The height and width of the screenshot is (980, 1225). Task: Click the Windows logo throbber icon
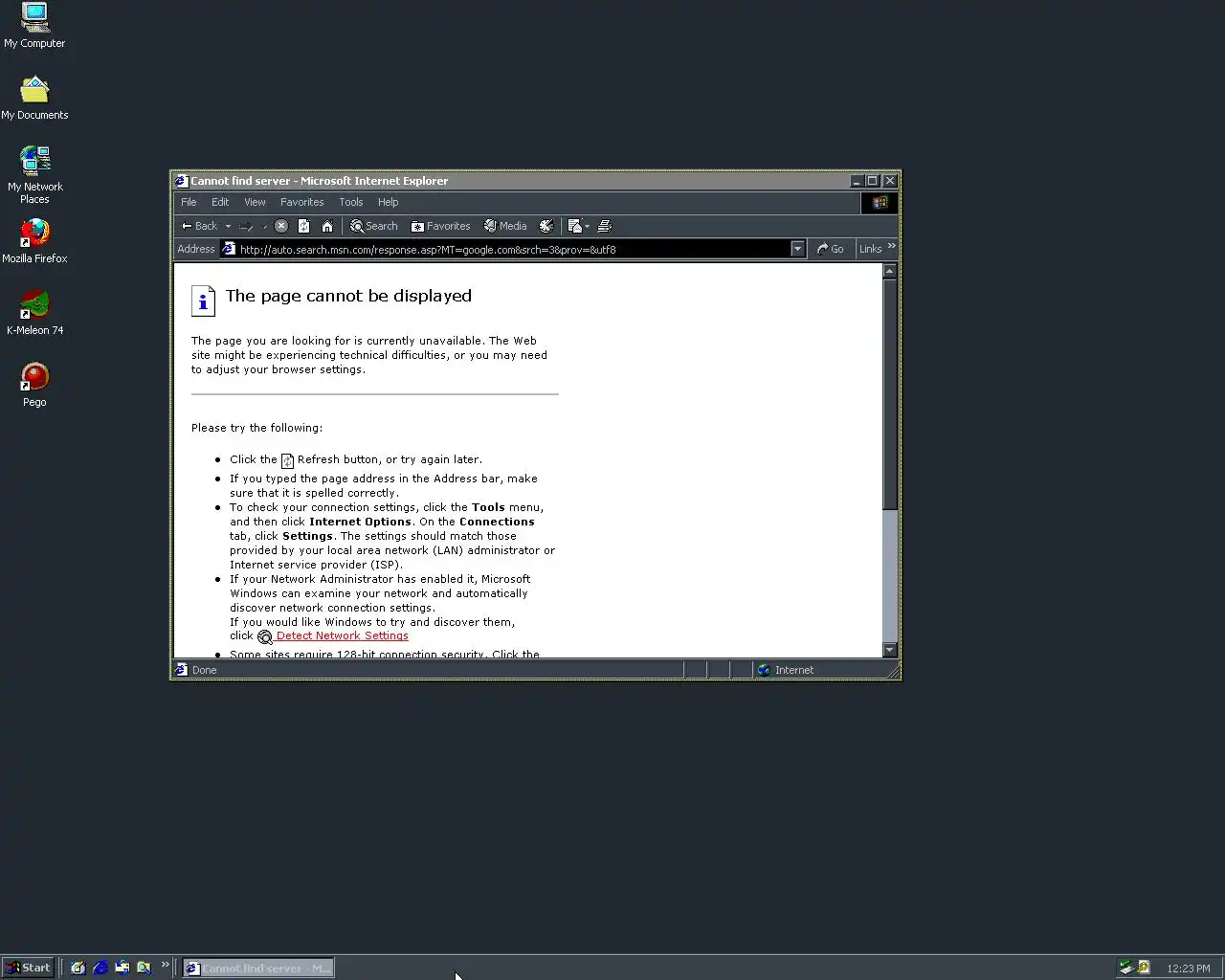pos(880,202)
